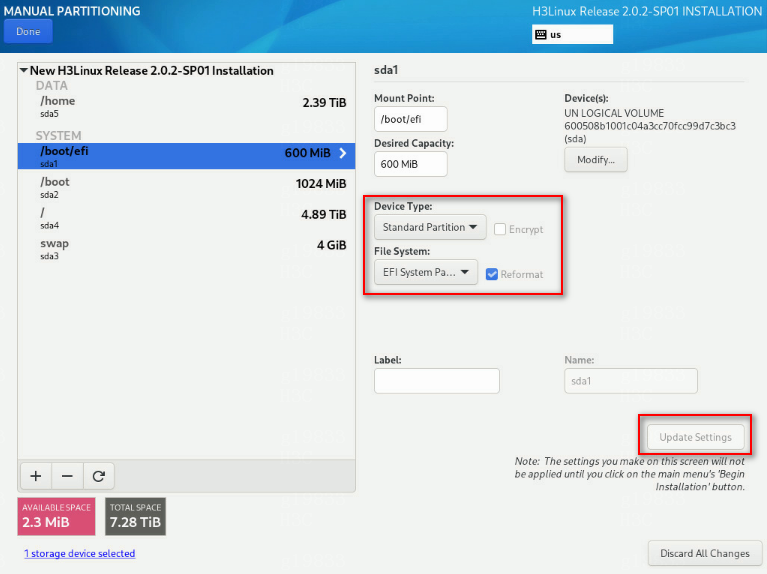Viewport: 767px width, 574px height.
Task: Select the swap sda3 partition
Action: [x=186, y=249]
